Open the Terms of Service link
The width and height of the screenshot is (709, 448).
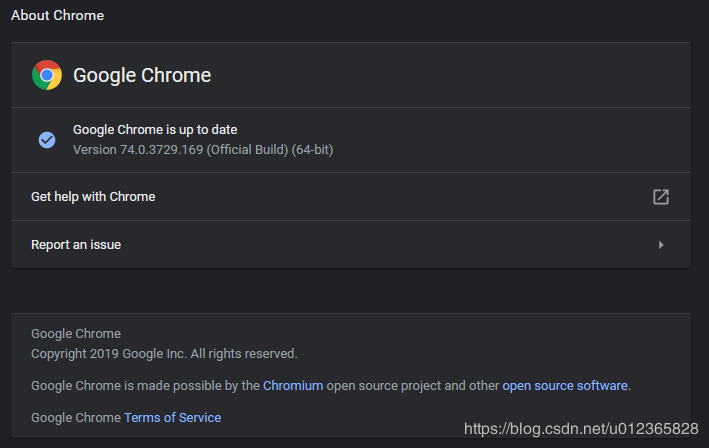(x=172, y=417)
